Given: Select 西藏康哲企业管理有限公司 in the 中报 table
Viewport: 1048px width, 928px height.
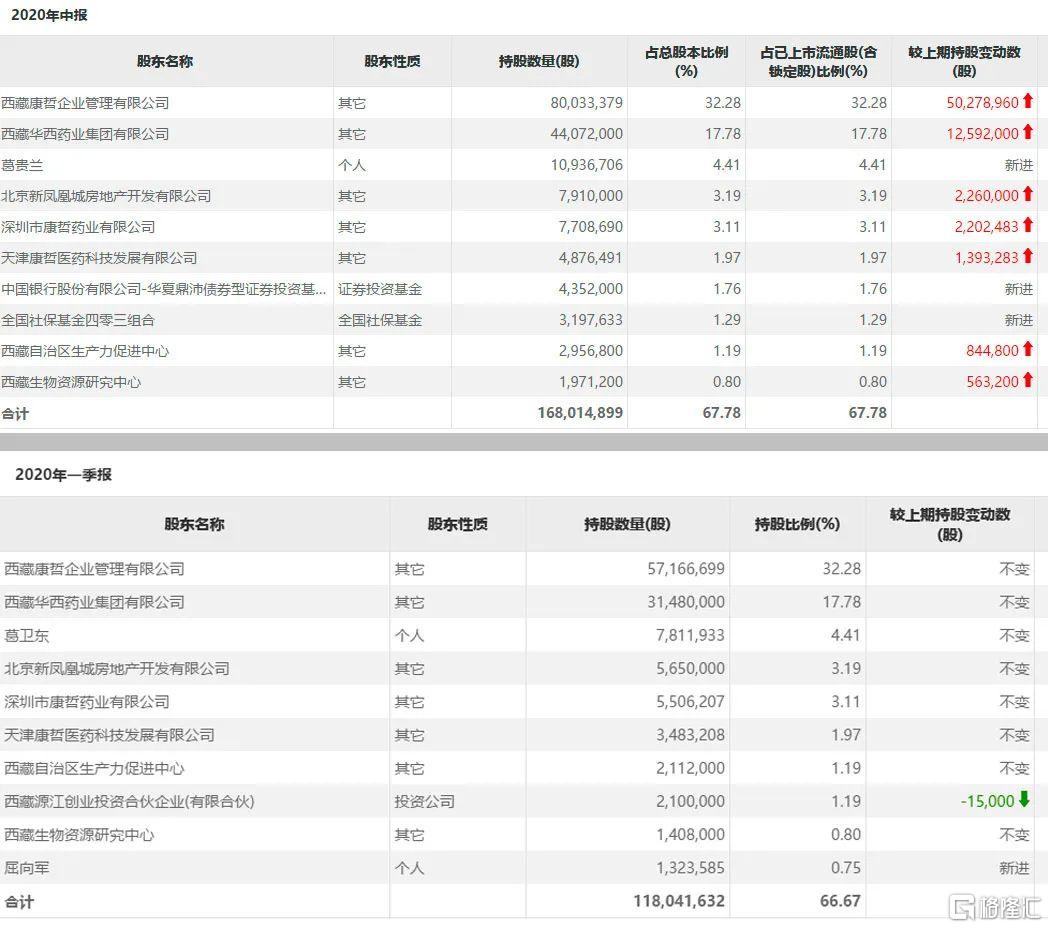Looking at the screenshot, I should coord(85,103).
